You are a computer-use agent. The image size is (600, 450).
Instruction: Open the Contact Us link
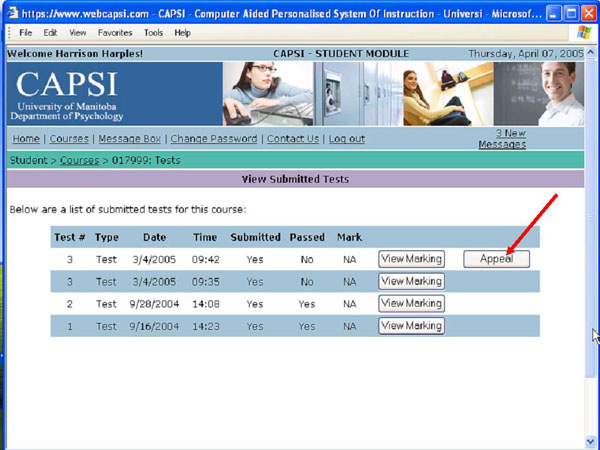(293, 139)
